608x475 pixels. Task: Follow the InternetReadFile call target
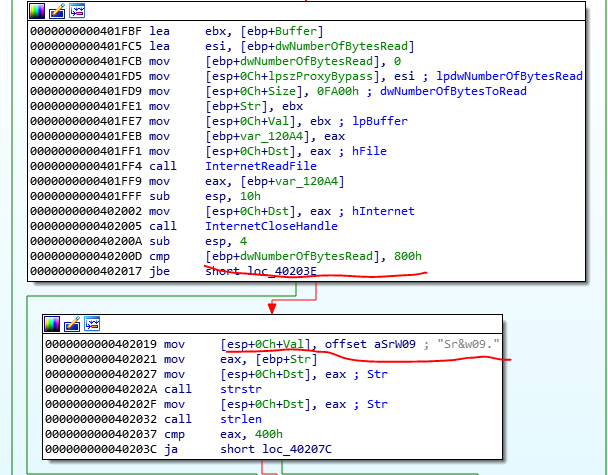click(x=261, y=166)
